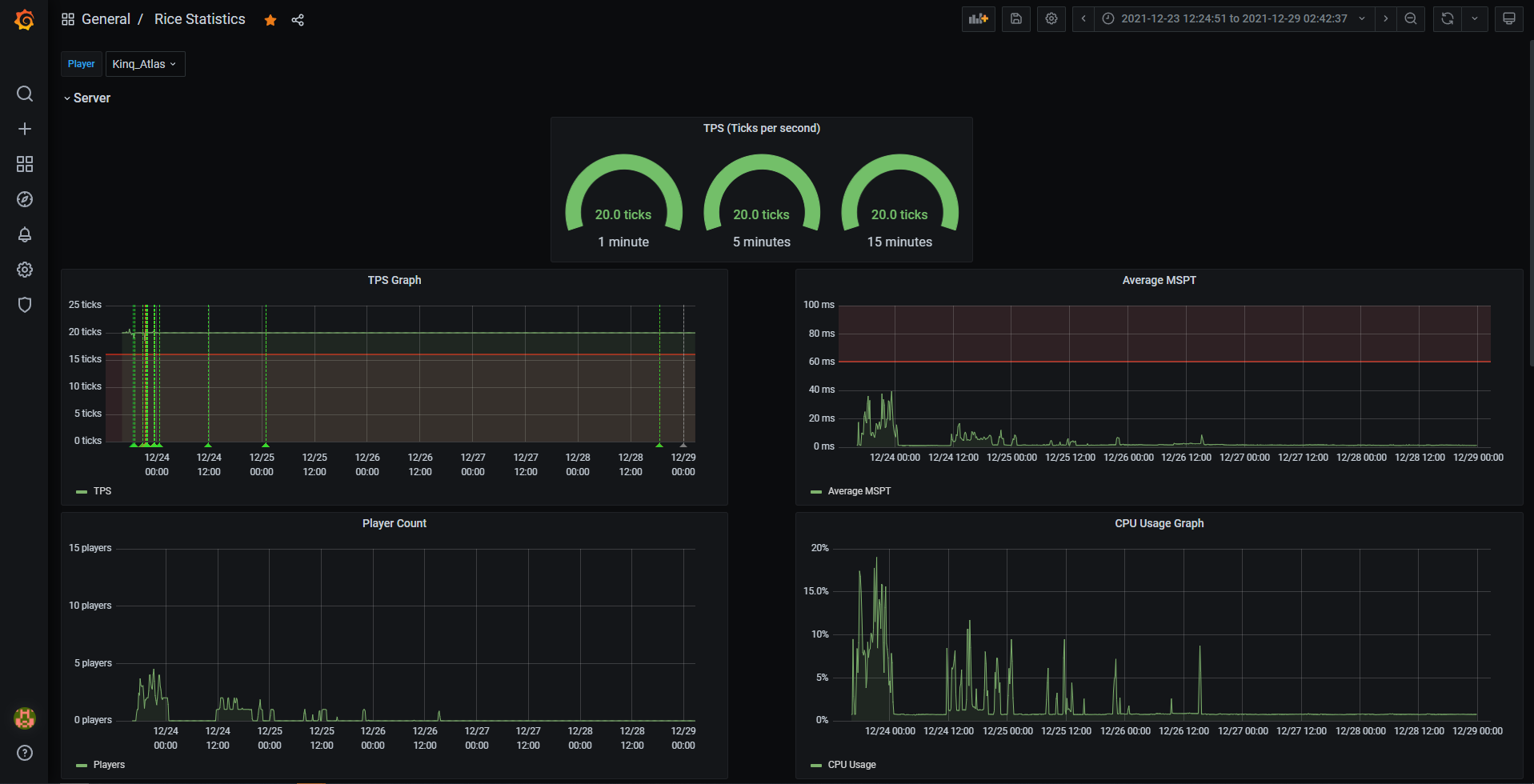
Task: Shift time range forward
Action: point(1386,19)
